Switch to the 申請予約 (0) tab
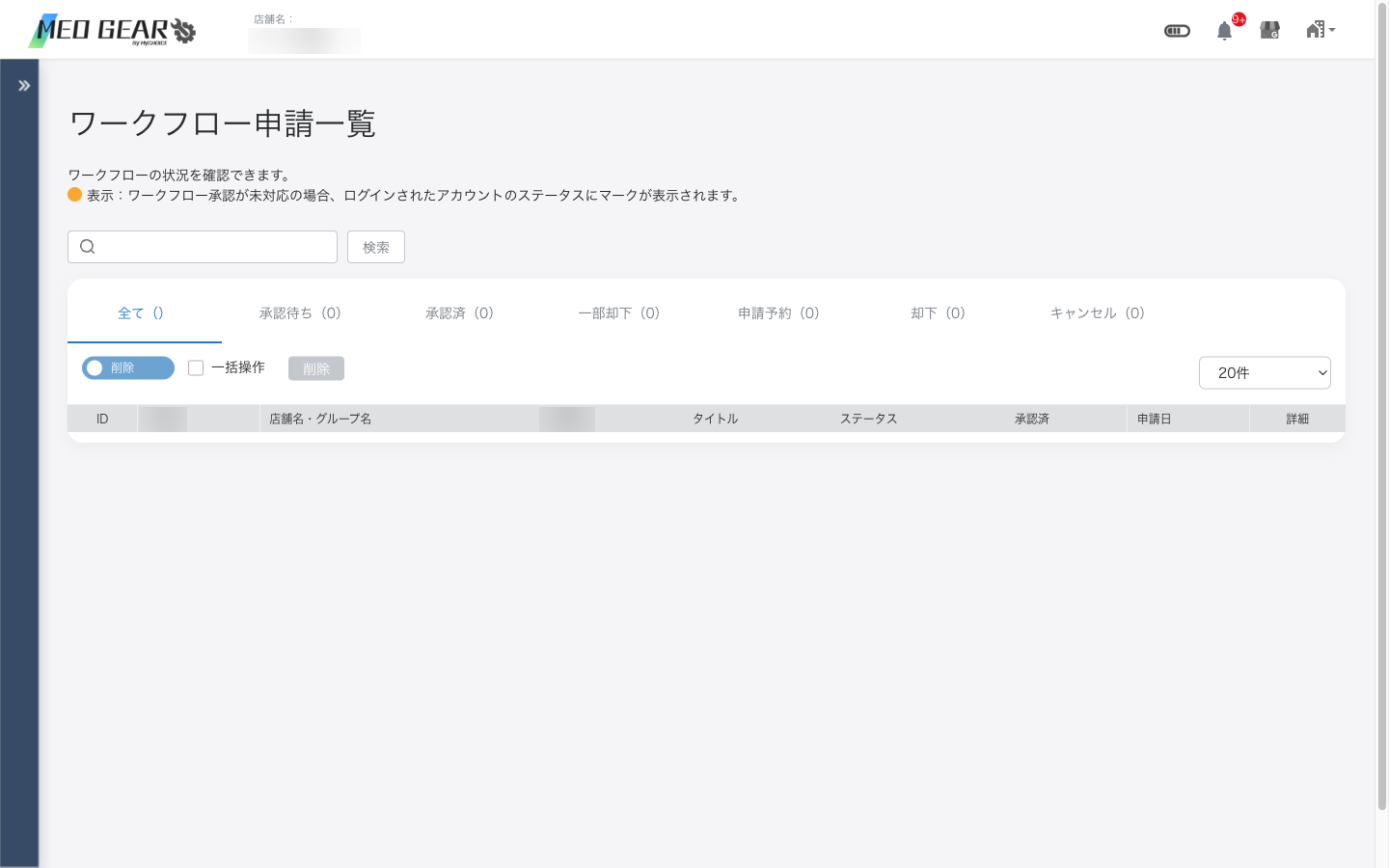The image size is (1389, 868). coord(778,312)
